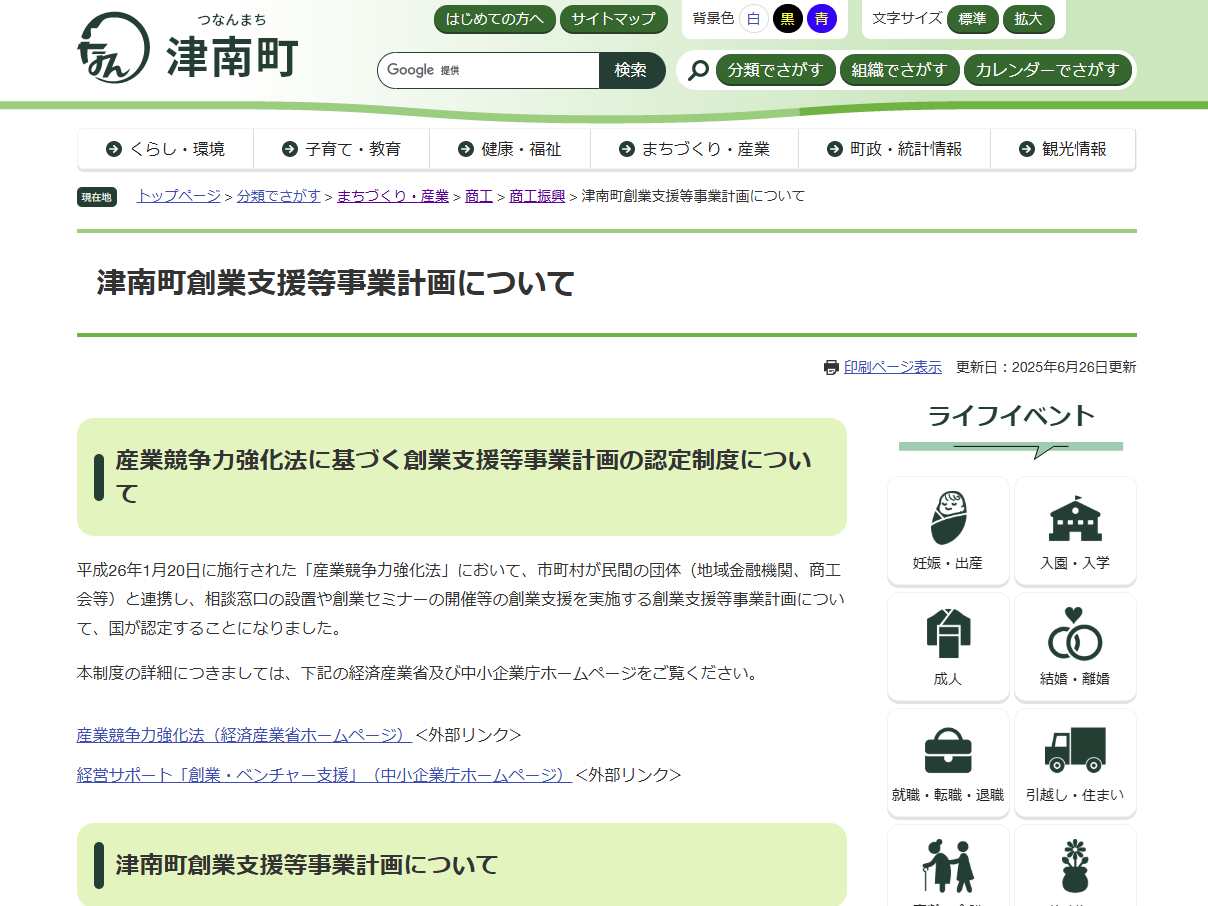Click the 検索 search button
The width and height of the screenshot is (1208, 906).
coord(631,70)
